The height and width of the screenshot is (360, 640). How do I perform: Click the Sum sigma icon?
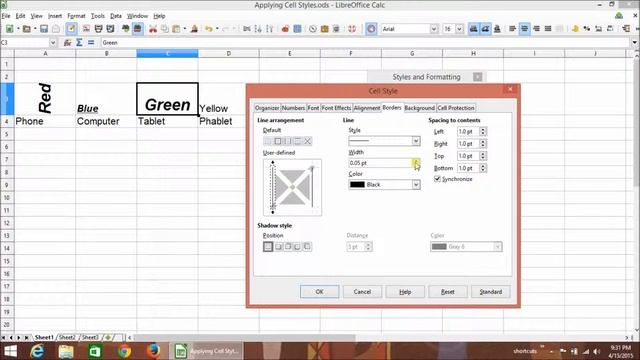(x=79, y=42)
